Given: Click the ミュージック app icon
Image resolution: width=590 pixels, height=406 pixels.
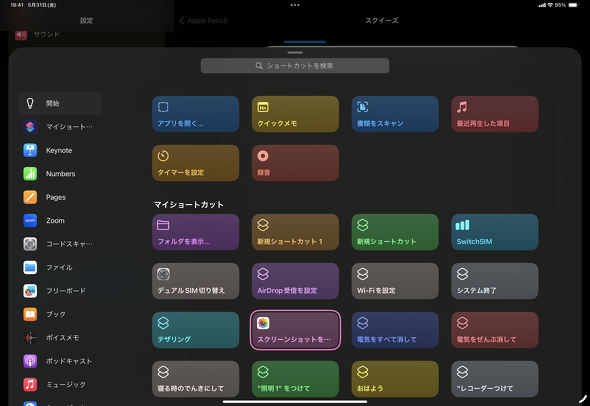Looking at the screenshot, I should [x=30, y=385].
